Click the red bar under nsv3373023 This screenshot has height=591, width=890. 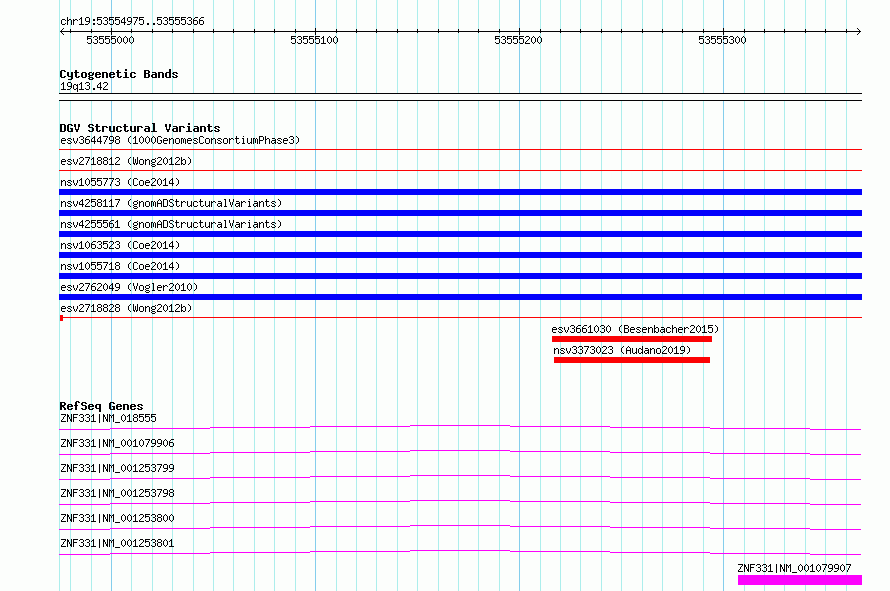(632, 360)
